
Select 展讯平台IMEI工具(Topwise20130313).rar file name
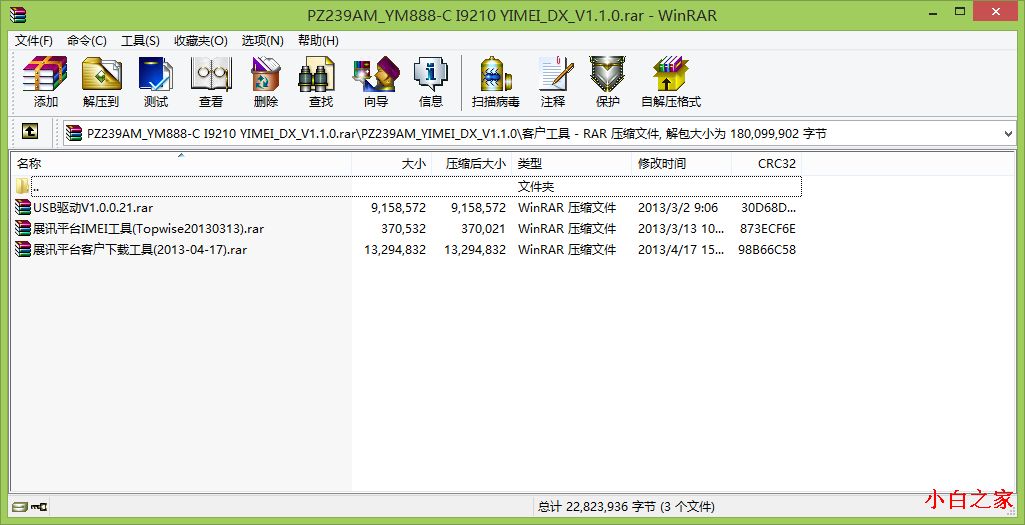pos(148,229)
